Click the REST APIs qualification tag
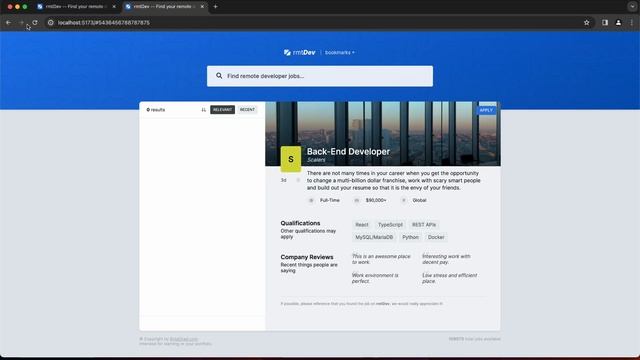Image resolution: width=640 pixels, height=360 pixels. 424,225
